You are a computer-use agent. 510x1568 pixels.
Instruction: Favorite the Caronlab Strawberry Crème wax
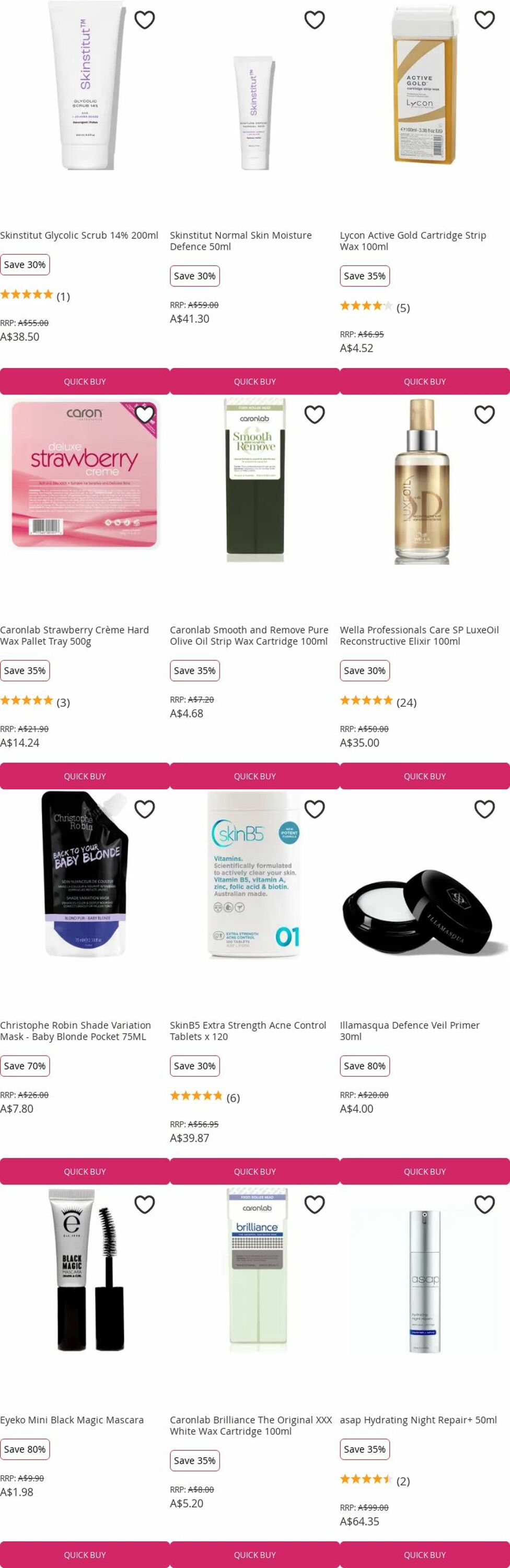pyautogui.click(x=144, y=414)
